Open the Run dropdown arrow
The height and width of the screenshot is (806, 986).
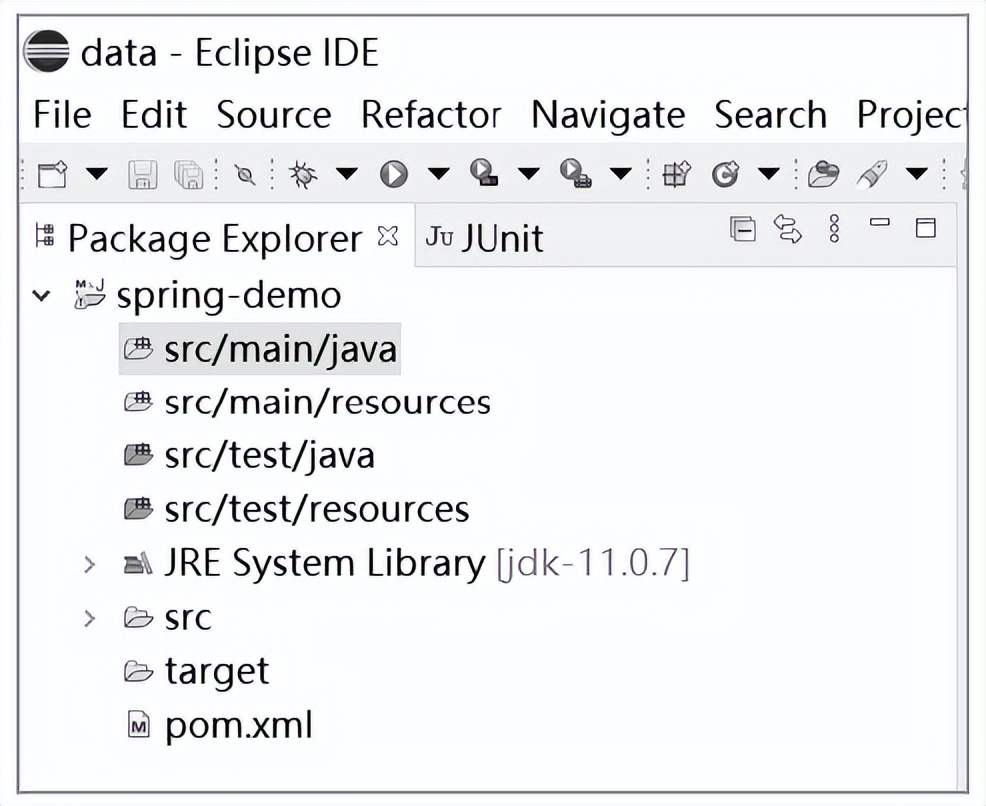point(438,173)
